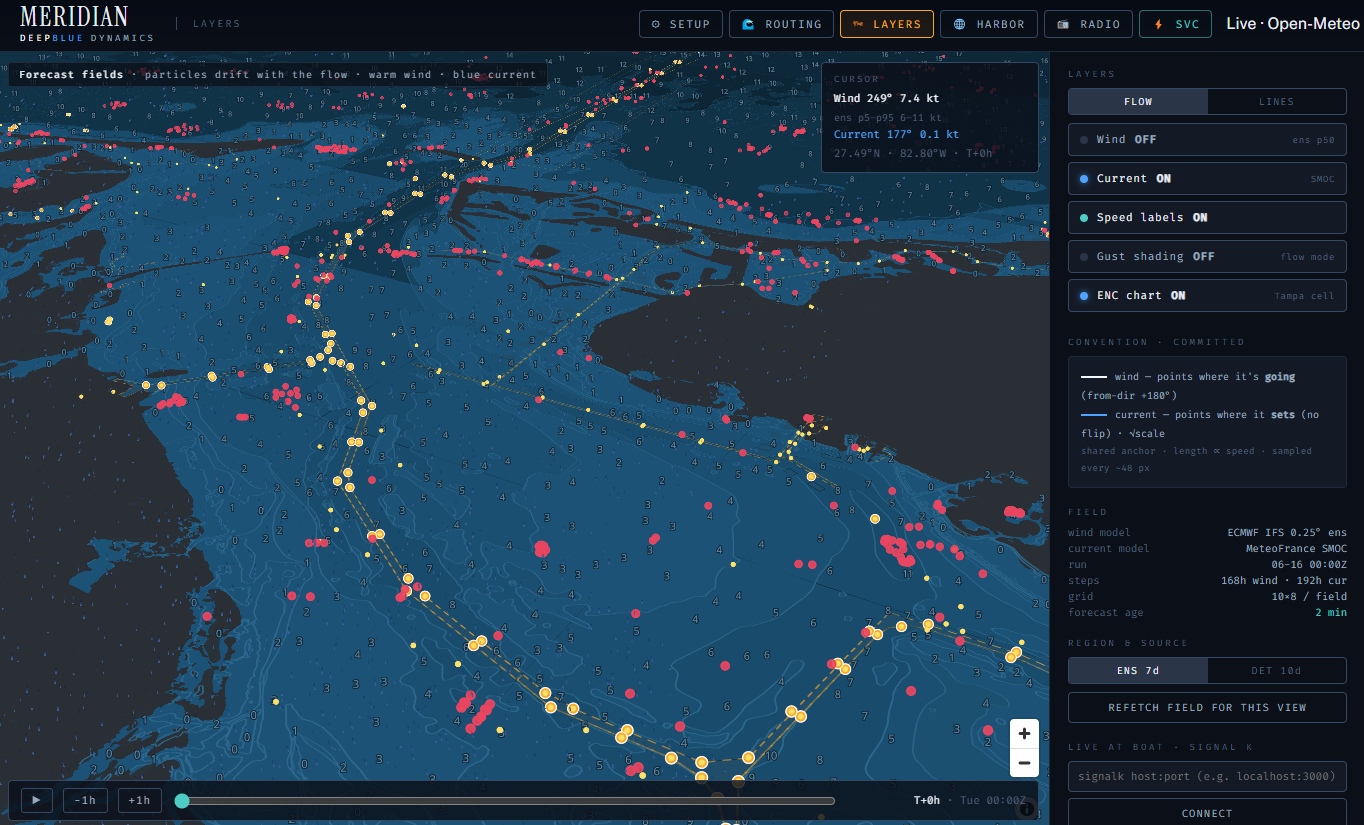Click the cursor readout 'Wind 249° 7.4 kt'
The width and height of the screenshot is (1364, 825).
pos(886,99)
